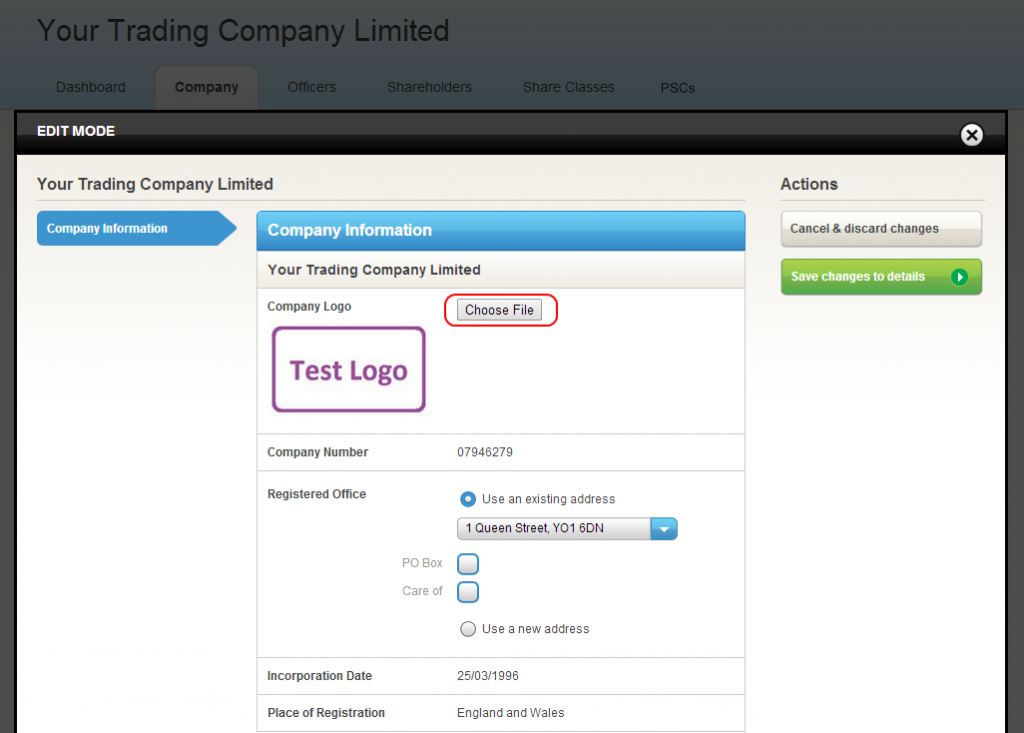Screen dimensions: 1024x733
Task: Click the blue Company Information section header
Action: click(x=500, y=230)
